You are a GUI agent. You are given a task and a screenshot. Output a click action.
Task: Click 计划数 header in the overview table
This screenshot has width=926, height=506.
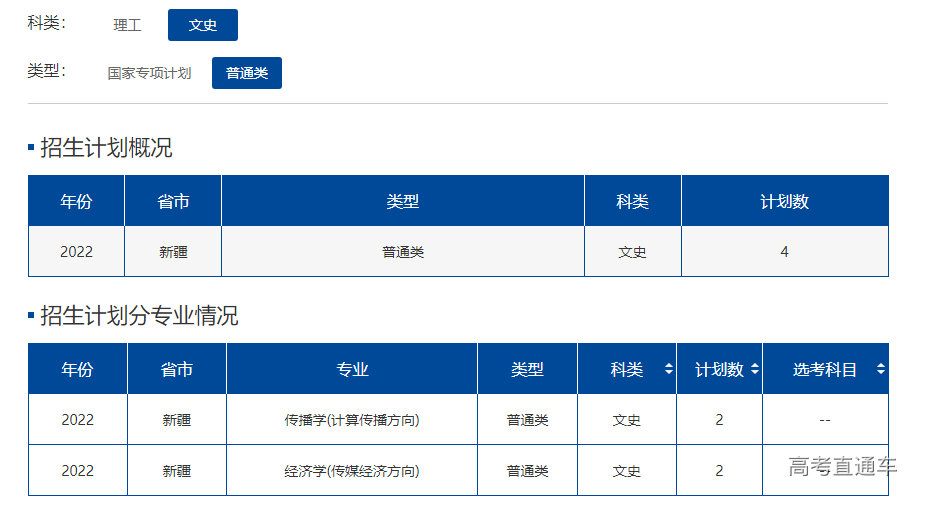(784, 201)
